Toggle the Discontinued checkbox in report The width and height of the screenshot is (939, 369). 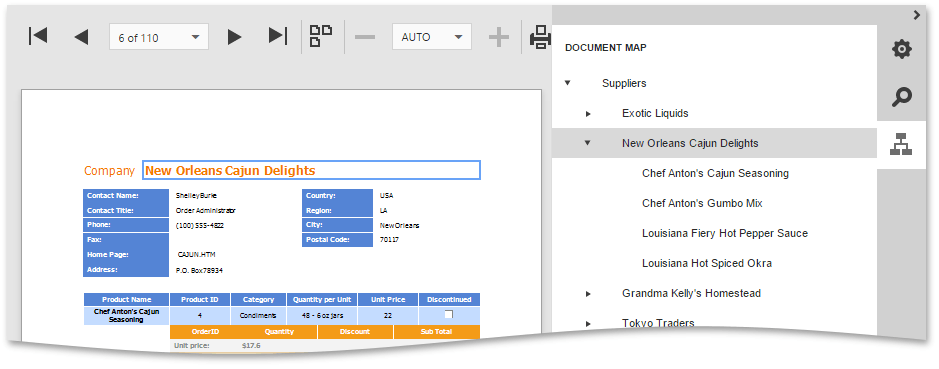[449, 314]
